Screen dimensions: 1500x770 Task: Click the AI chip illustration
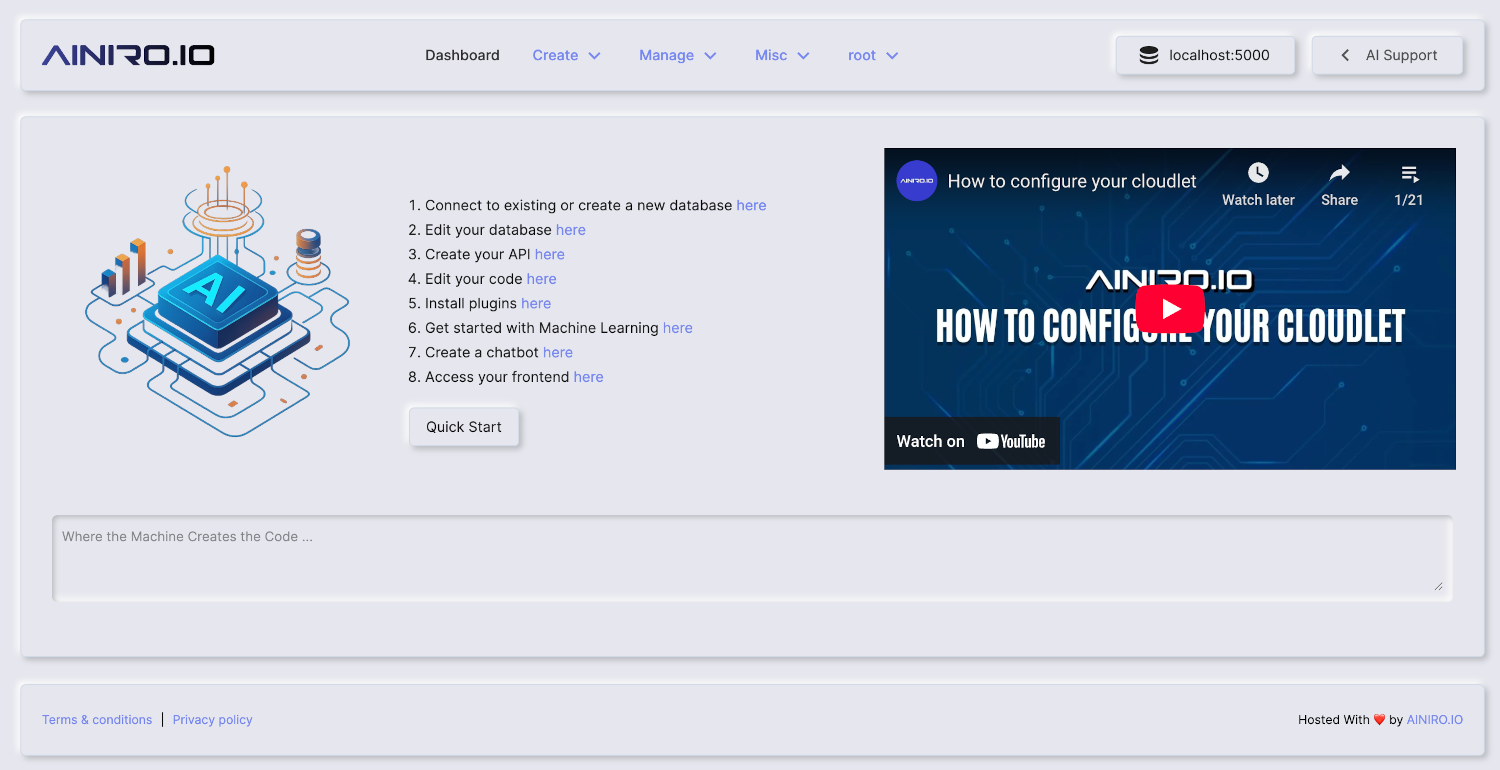[218, 300]
